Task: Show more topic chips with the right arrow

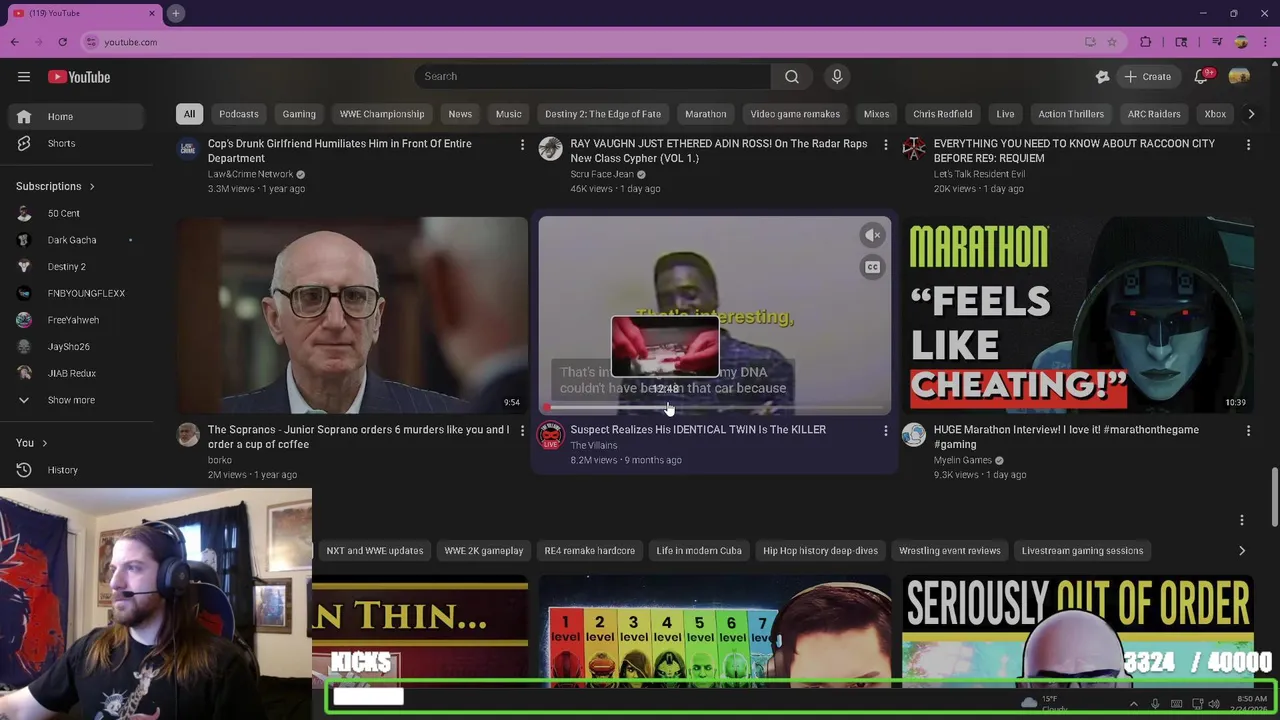Action: (1251, 114)
